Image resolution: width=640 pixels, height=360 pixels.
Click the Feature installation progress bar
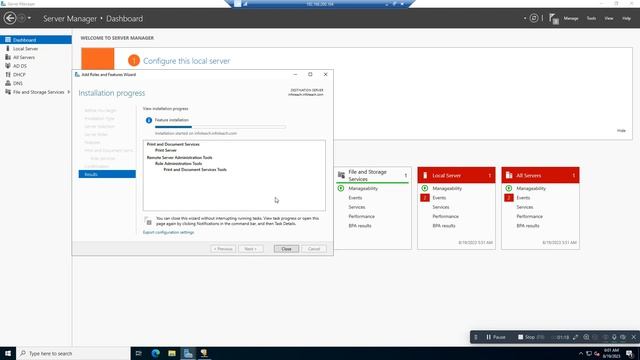pyautogui.click(x=220, y=127)
